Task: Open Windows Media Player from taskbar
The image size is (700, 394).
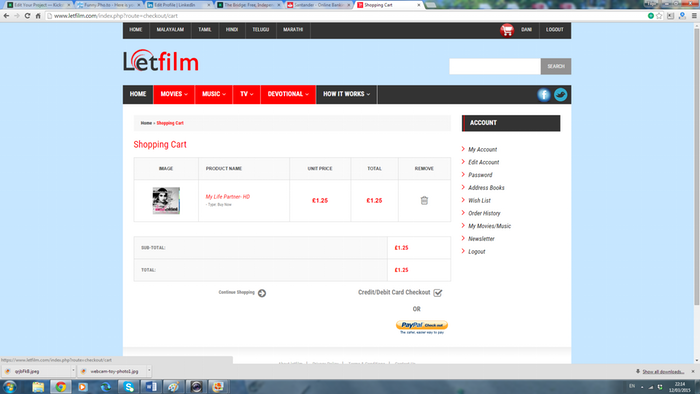Action: coord(83,386)
